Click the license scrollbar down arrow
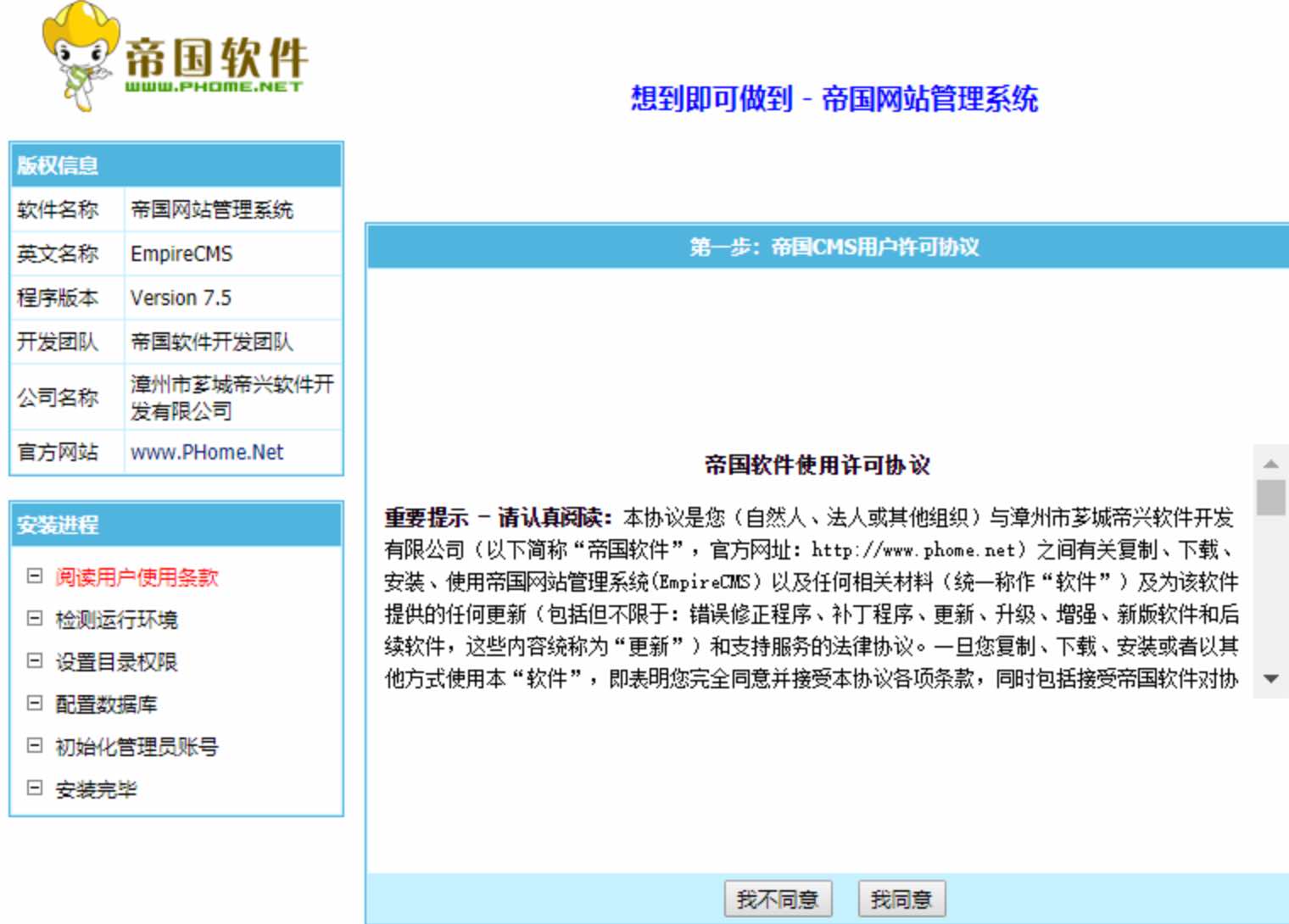 [1270, 679]
